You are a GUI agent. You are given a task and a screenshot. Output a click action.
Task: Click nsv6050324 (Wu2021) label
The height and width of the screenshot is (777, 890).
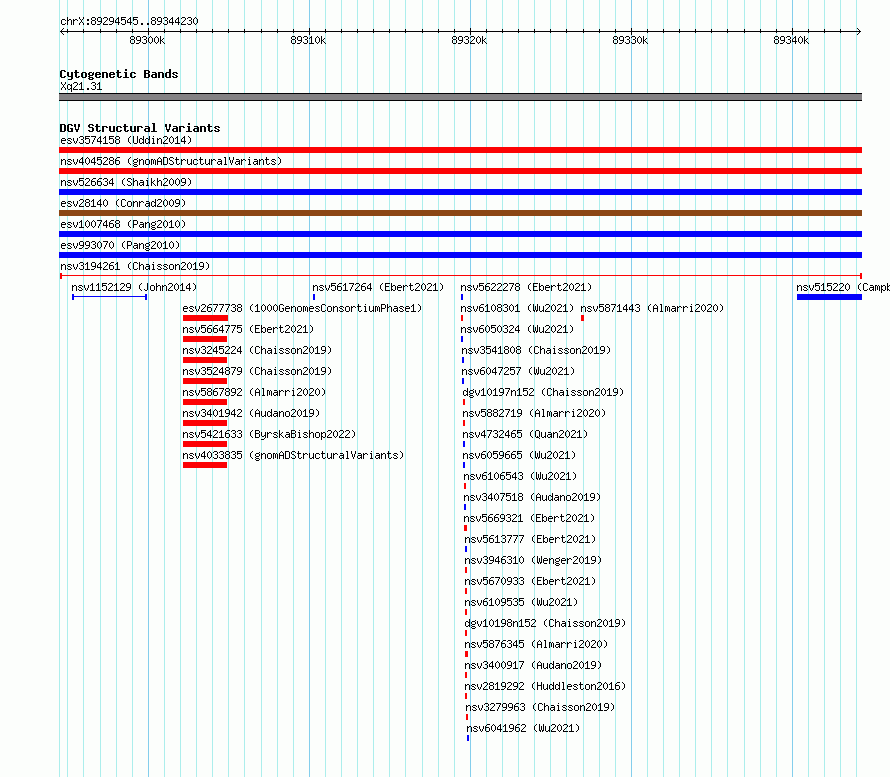[x=517, y=329]
